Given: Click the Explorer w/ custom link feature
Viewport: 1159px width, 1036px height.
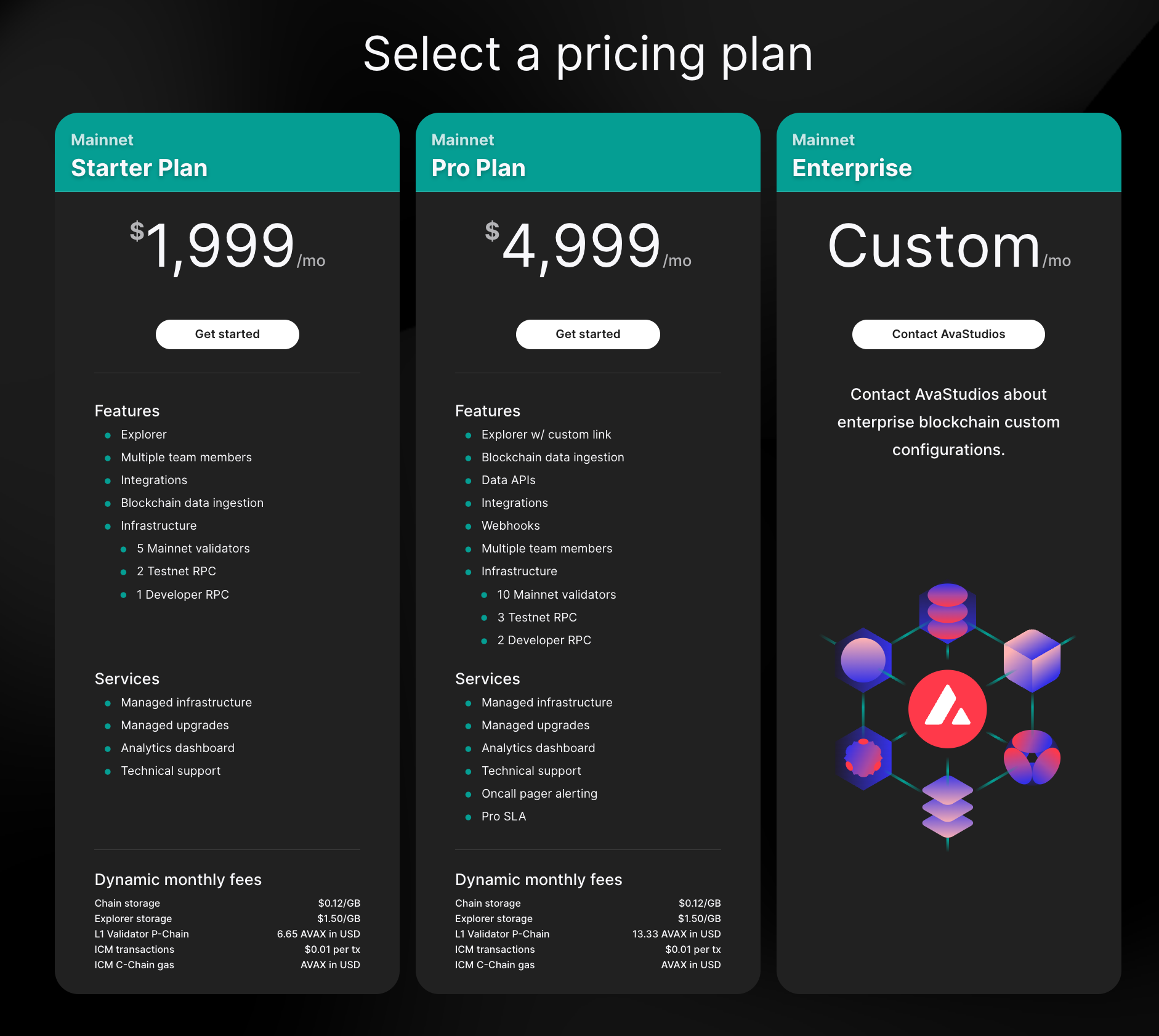Looking at the screenshot, I should tap(546, 435).
